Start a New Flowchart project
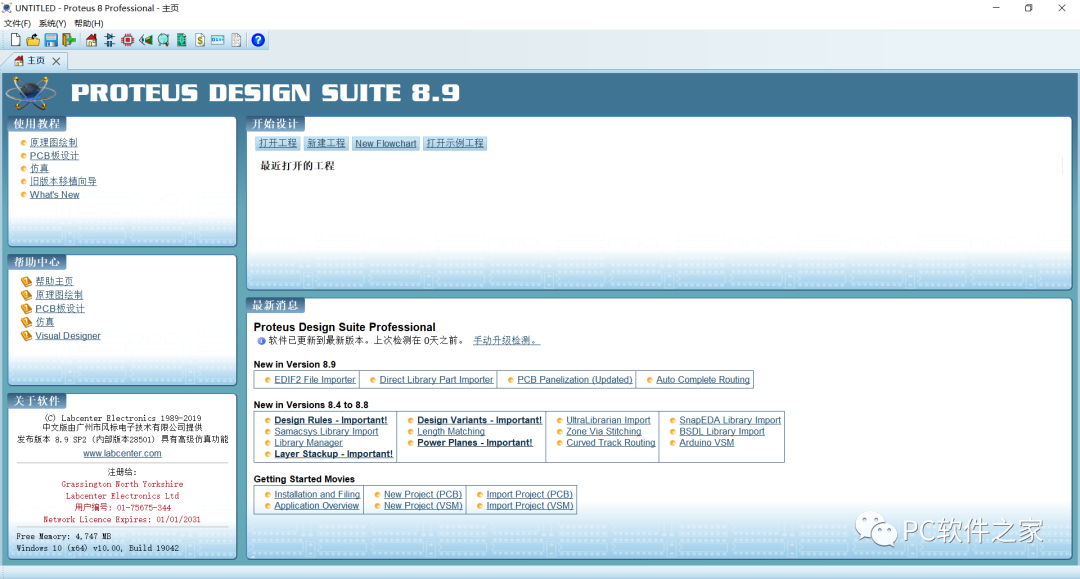1080x579 pixels. 386,143
